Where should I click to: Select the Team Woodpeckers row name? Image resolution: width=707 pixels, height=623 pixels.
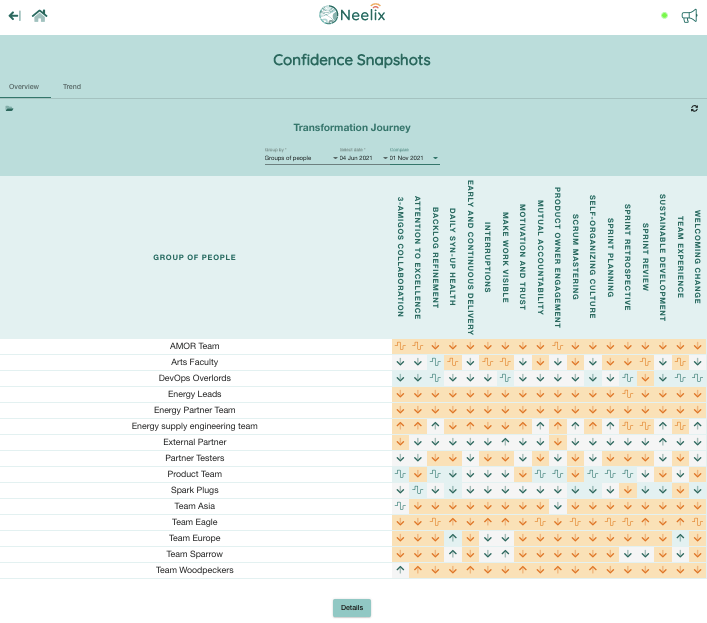tap(194, 570)
